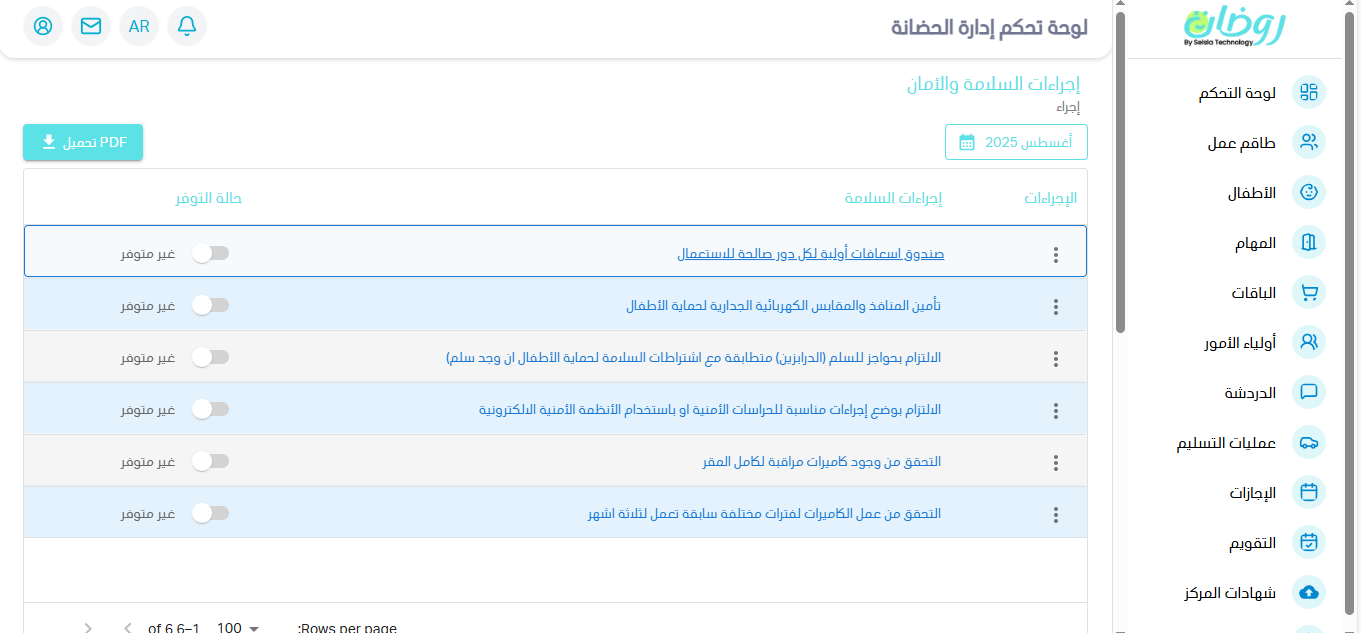Open the عمليات التسليم deliveries icon
The height and width of the screenshot is (633, 1361).
[1308, 442]
